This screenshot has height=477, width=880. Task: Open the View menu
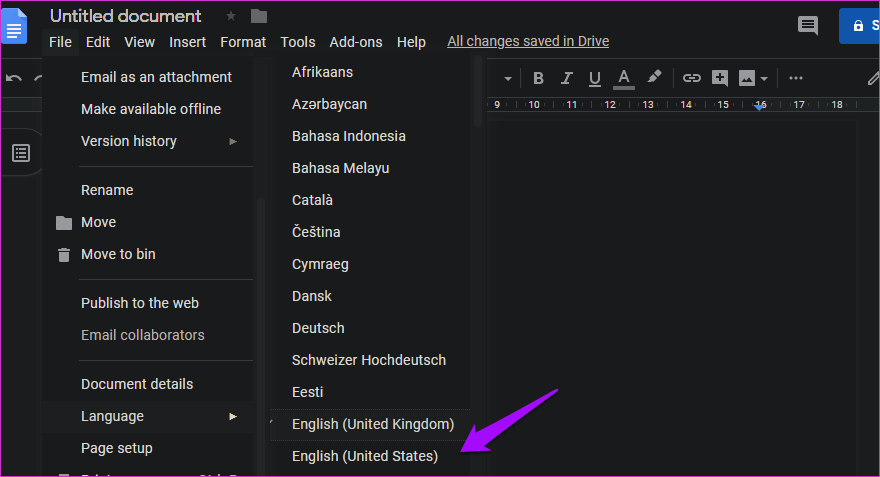click(x=139, y=42)
